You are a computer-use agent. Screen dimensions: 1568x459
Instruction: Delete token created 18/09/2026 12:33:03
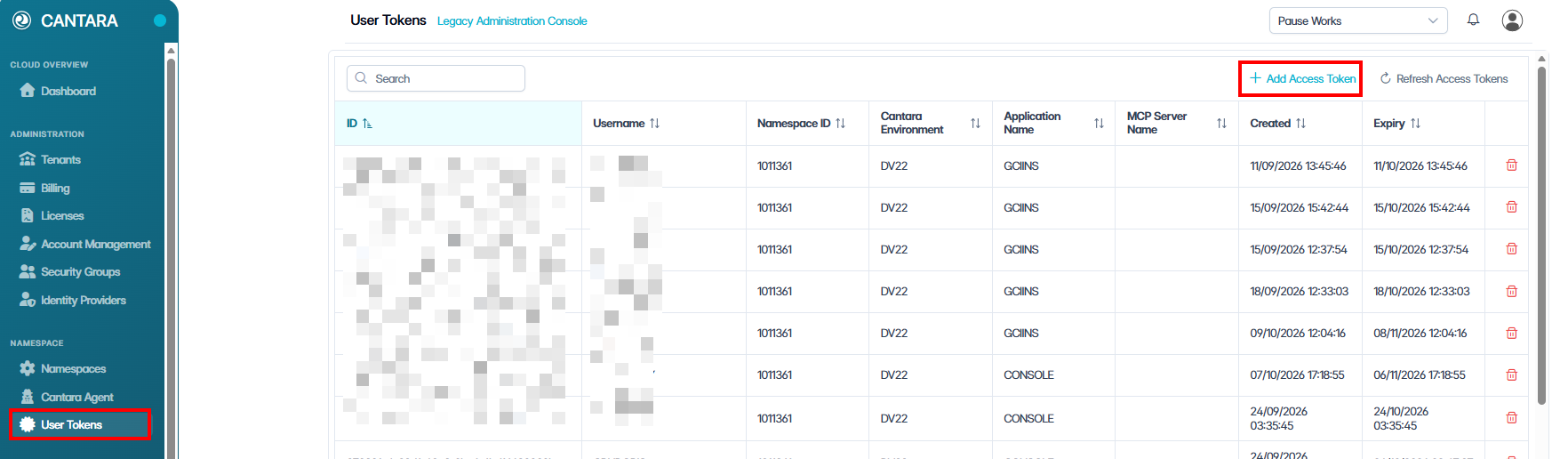(1511, 291)
